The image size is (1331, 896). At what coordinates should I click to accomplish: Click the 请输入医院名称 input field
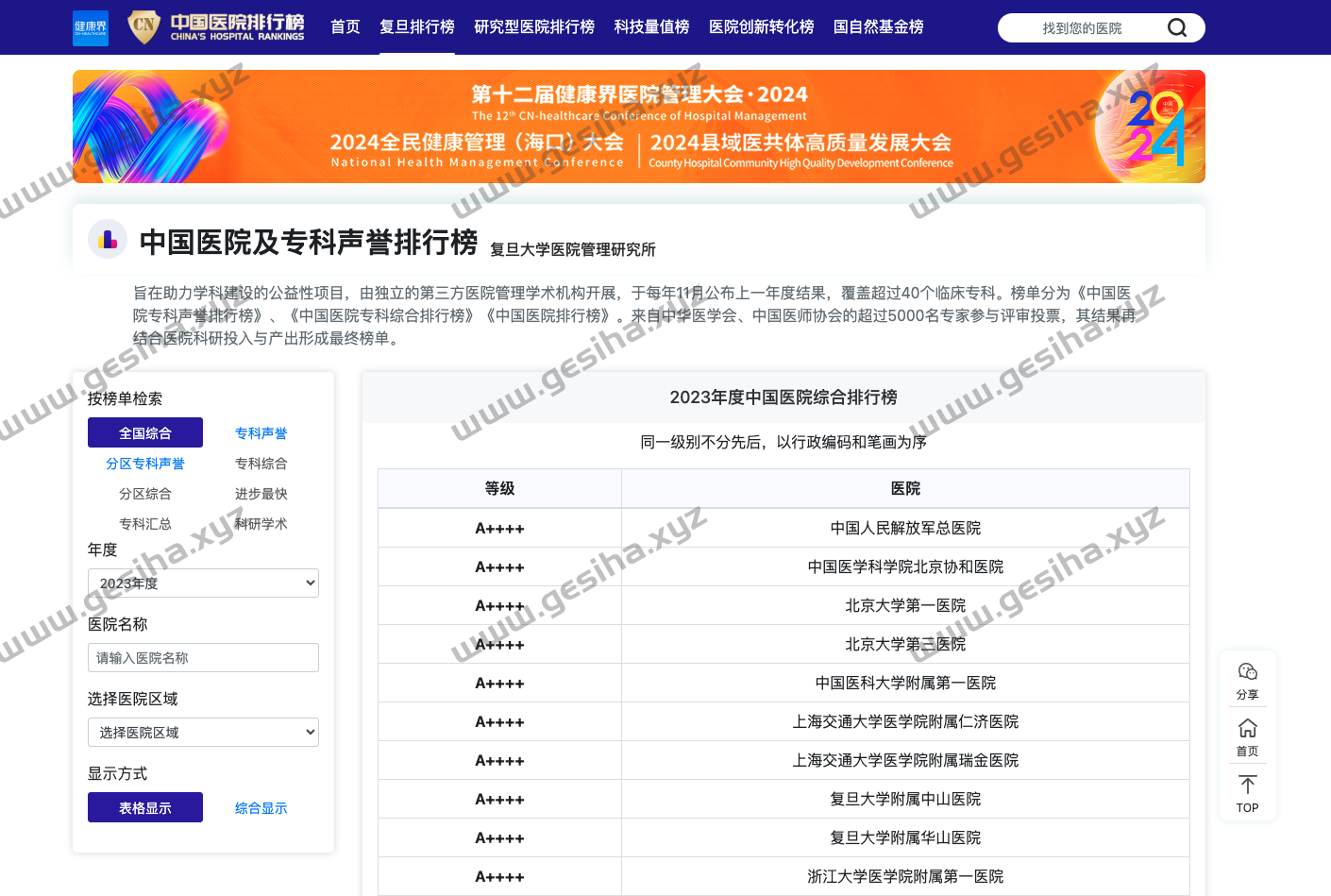(203, 658)
